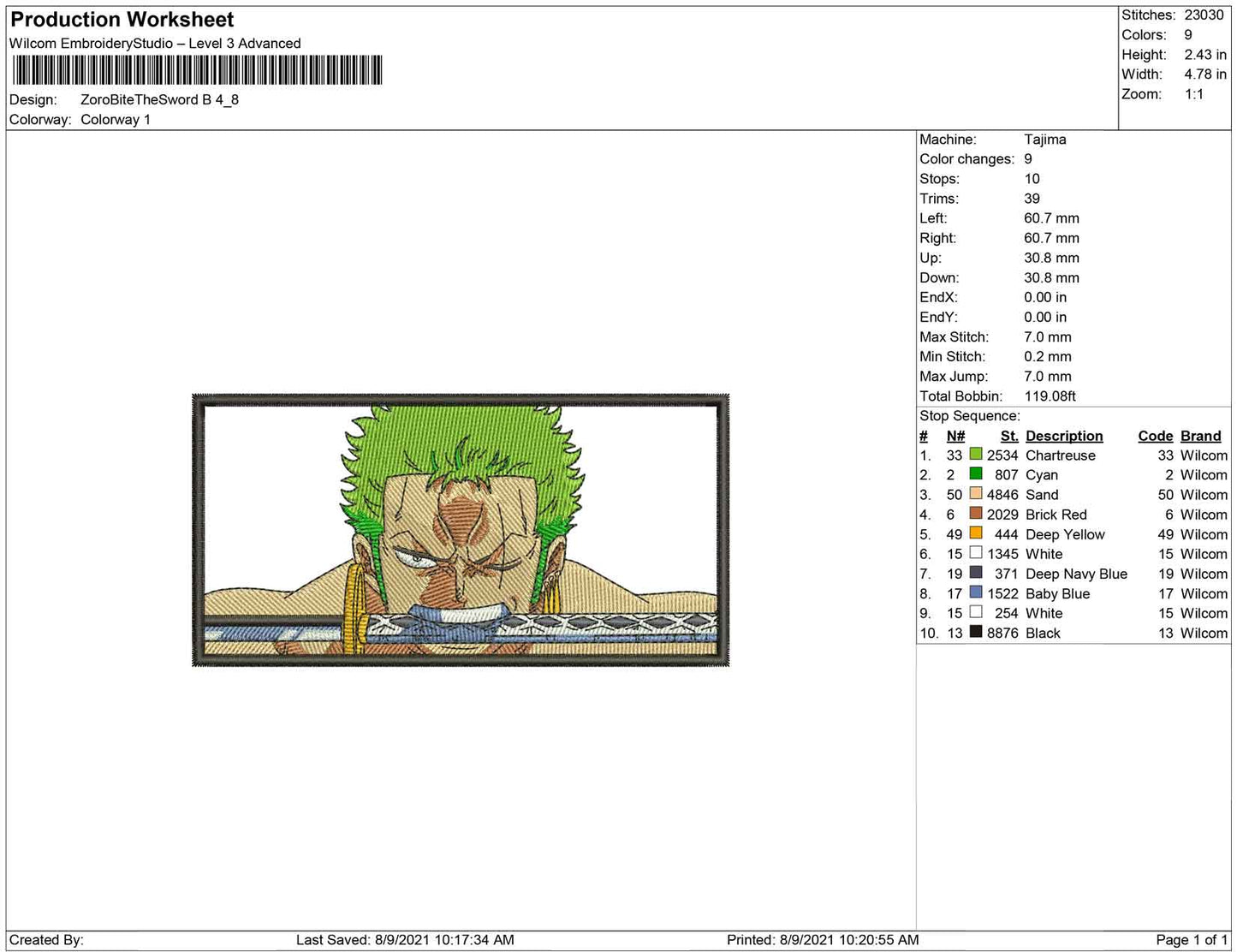The height and width of the screenshot is (952, 1237).
Task: Select the design name "ZoroBiteTheSword B 4_8"
Action: 160,99
